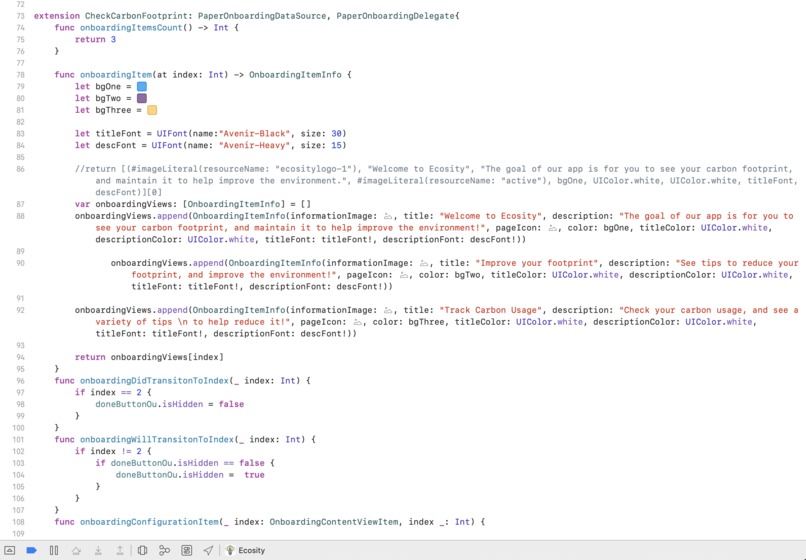Click the Step Out debug icon
Screen dimensions: 806x560
(x=120, y=550)
